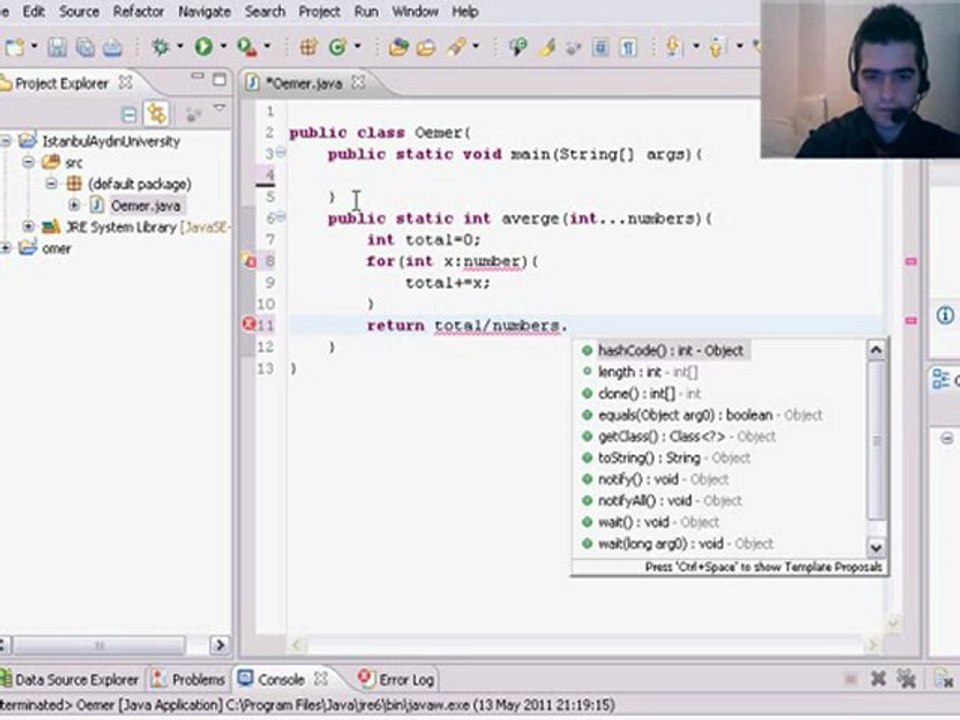Collapse the IstanbulAydinUniversity project
Viewport: 960px width, 720px height.
pos(6,141)
